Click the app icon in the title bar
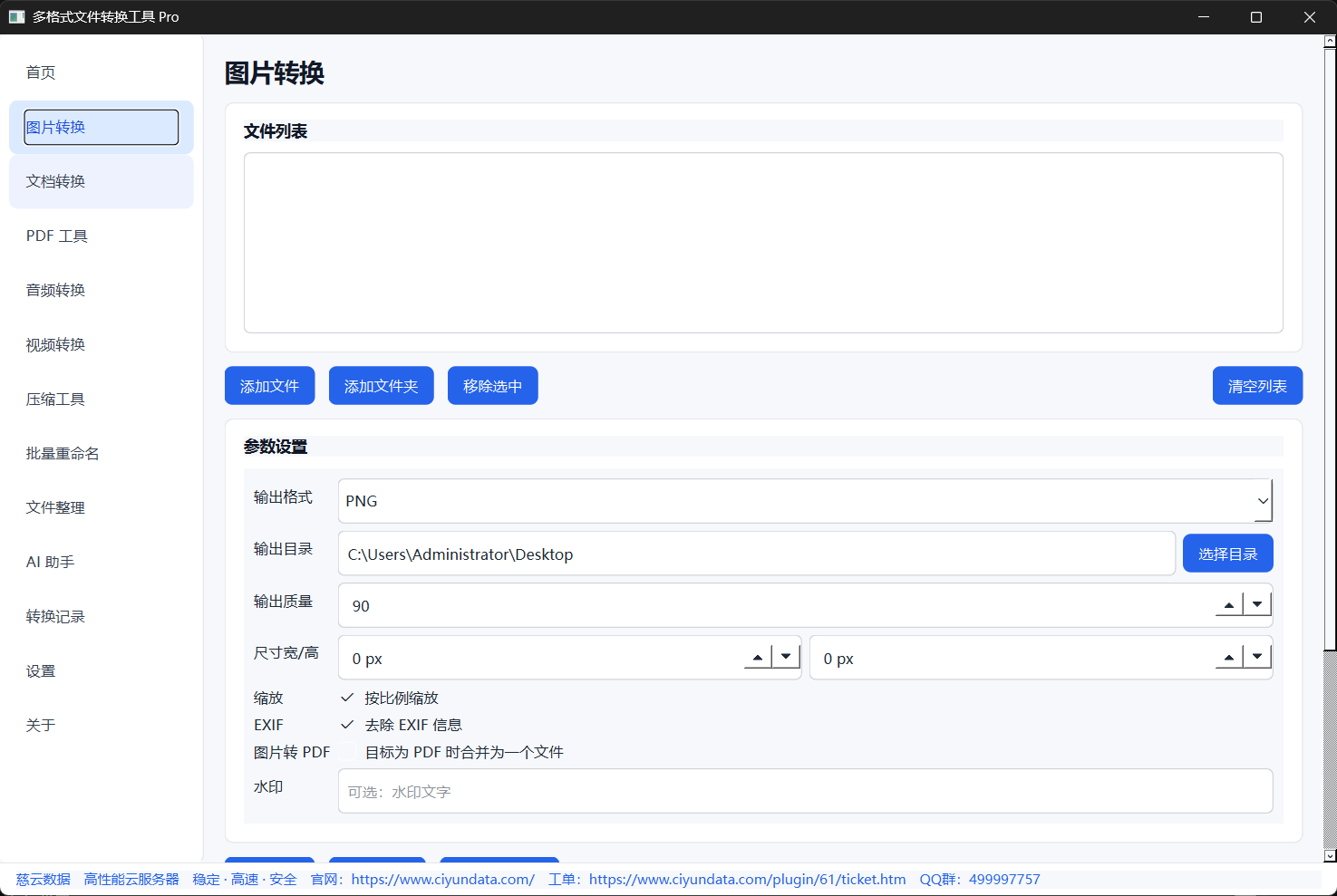The height and width of the screenshot is (896, 1337). click(x=16, y=17)
